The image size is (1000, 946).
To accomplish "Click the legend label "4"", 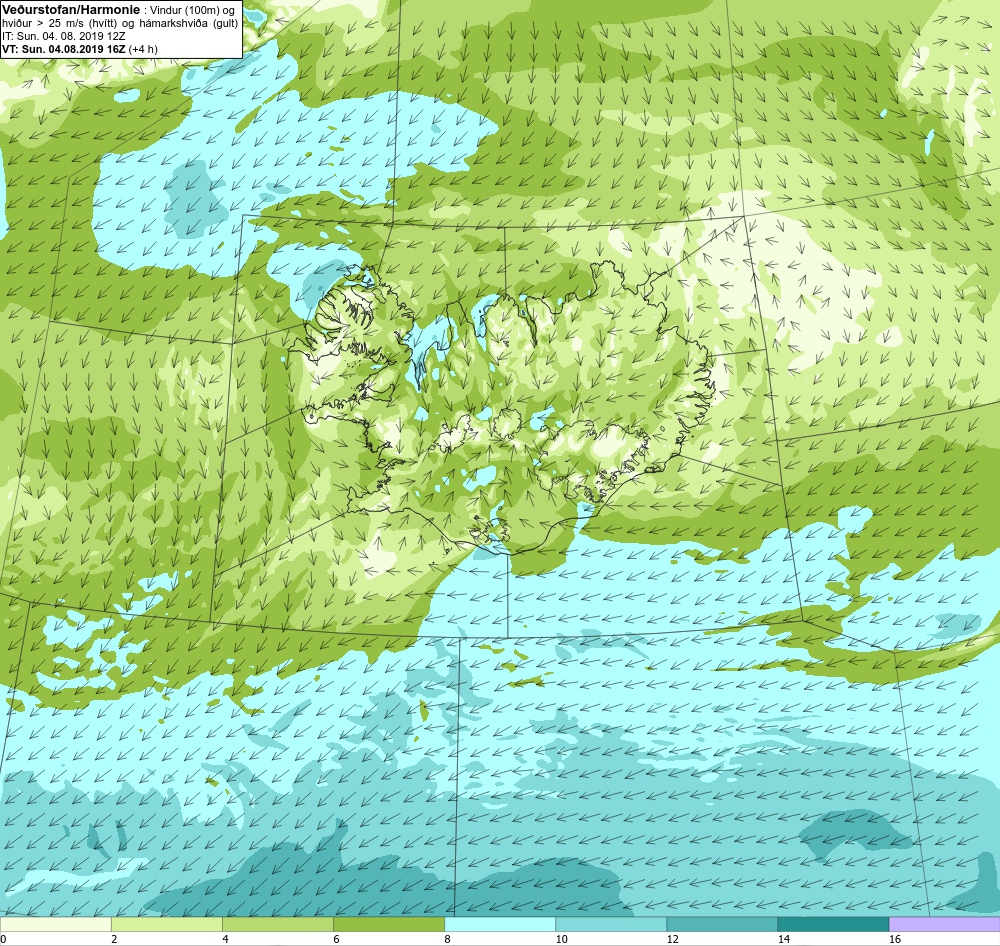I will coord(225,939).
